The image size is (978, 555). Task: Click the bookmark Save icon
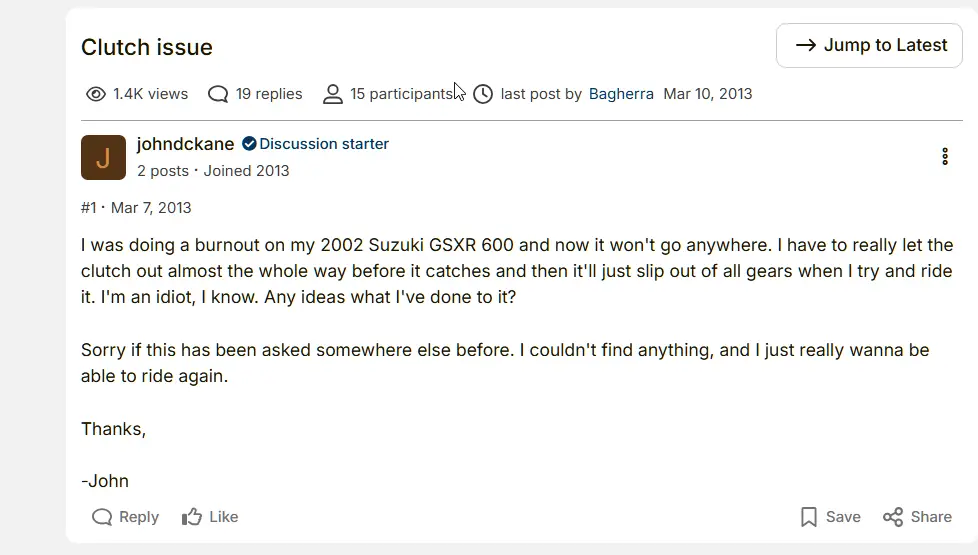[809, 517]
